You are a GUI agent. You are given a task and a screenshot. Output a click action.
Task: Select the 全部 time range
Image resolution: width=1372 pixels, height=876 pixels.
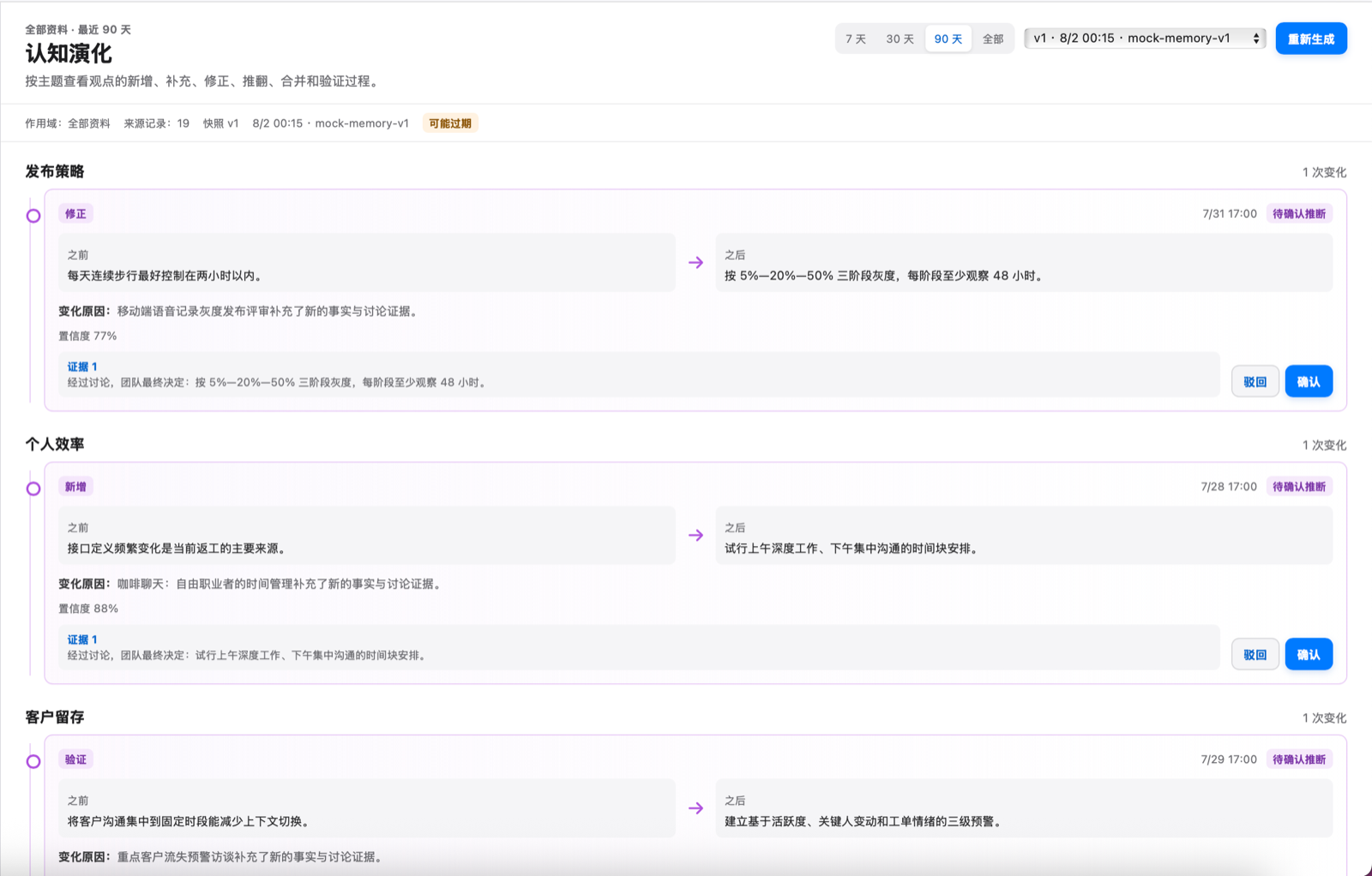993,39
